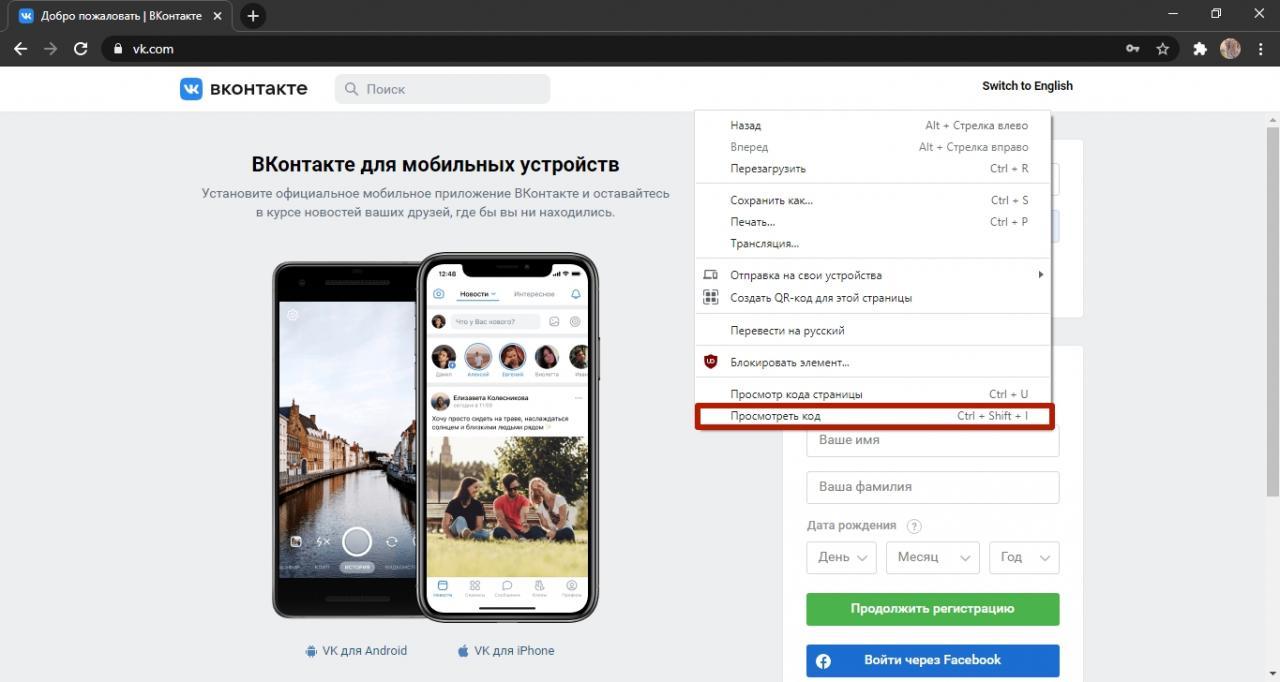Screen dimensions: 1280x682
Task: Click Ваше имя input field
Action: point(932,441)
